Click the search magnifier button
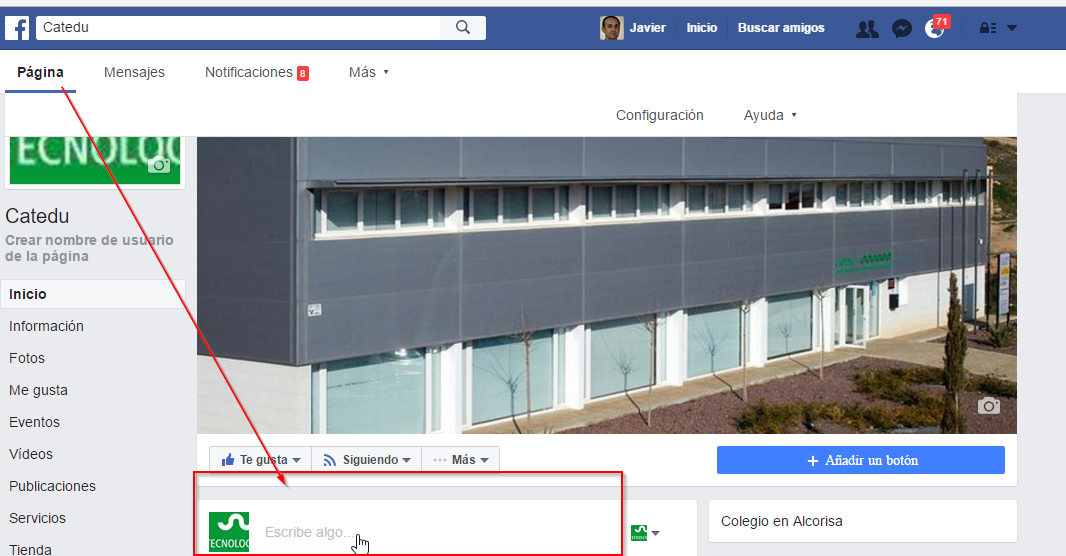Image resolution: width=1066 pixels, height=556 pixels. point(463,27)
